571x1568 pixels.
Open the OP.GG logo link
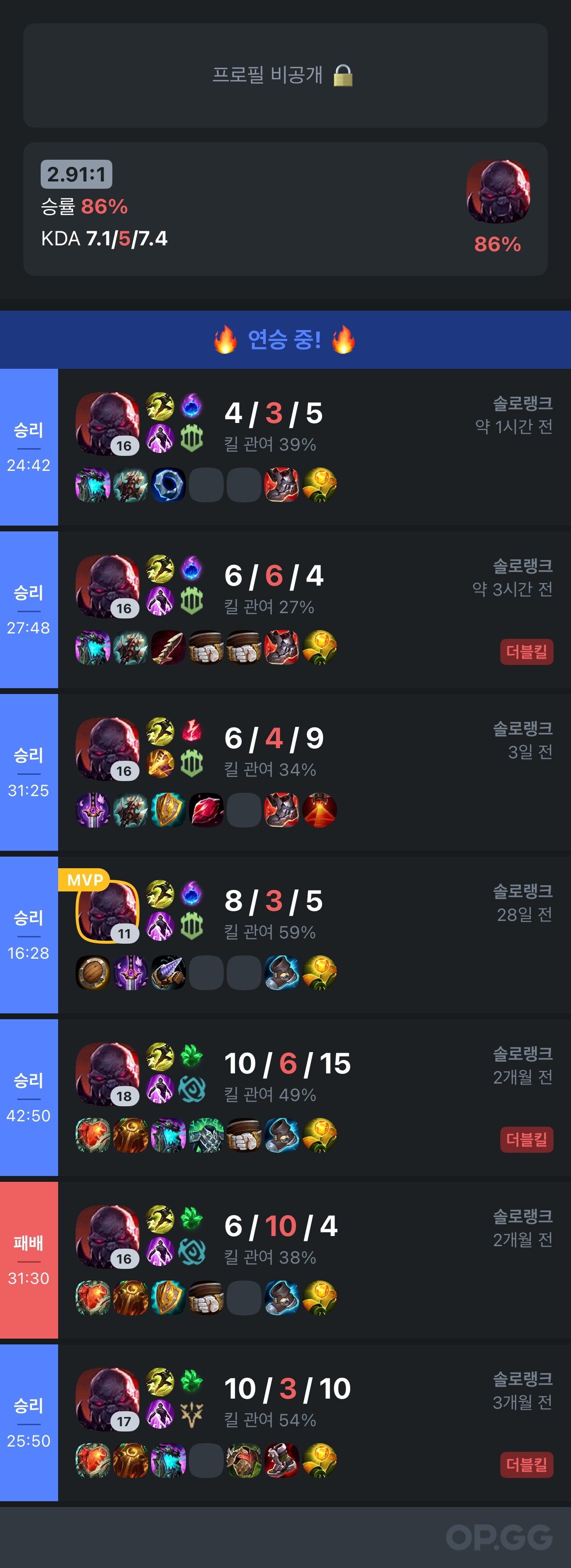click(499, 1537)
